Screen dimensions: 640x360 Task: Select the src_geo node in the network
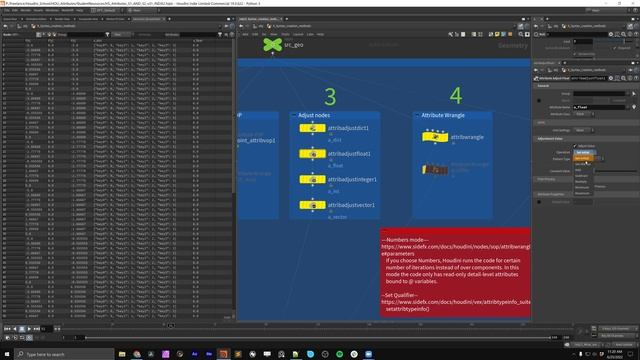[272, 45]
